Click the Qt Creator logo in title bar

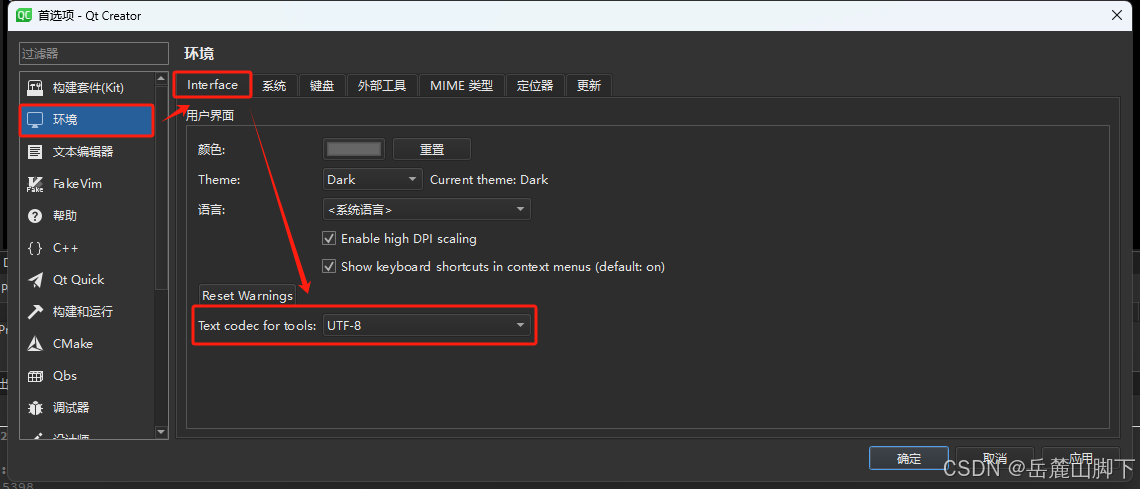(23, 15)
